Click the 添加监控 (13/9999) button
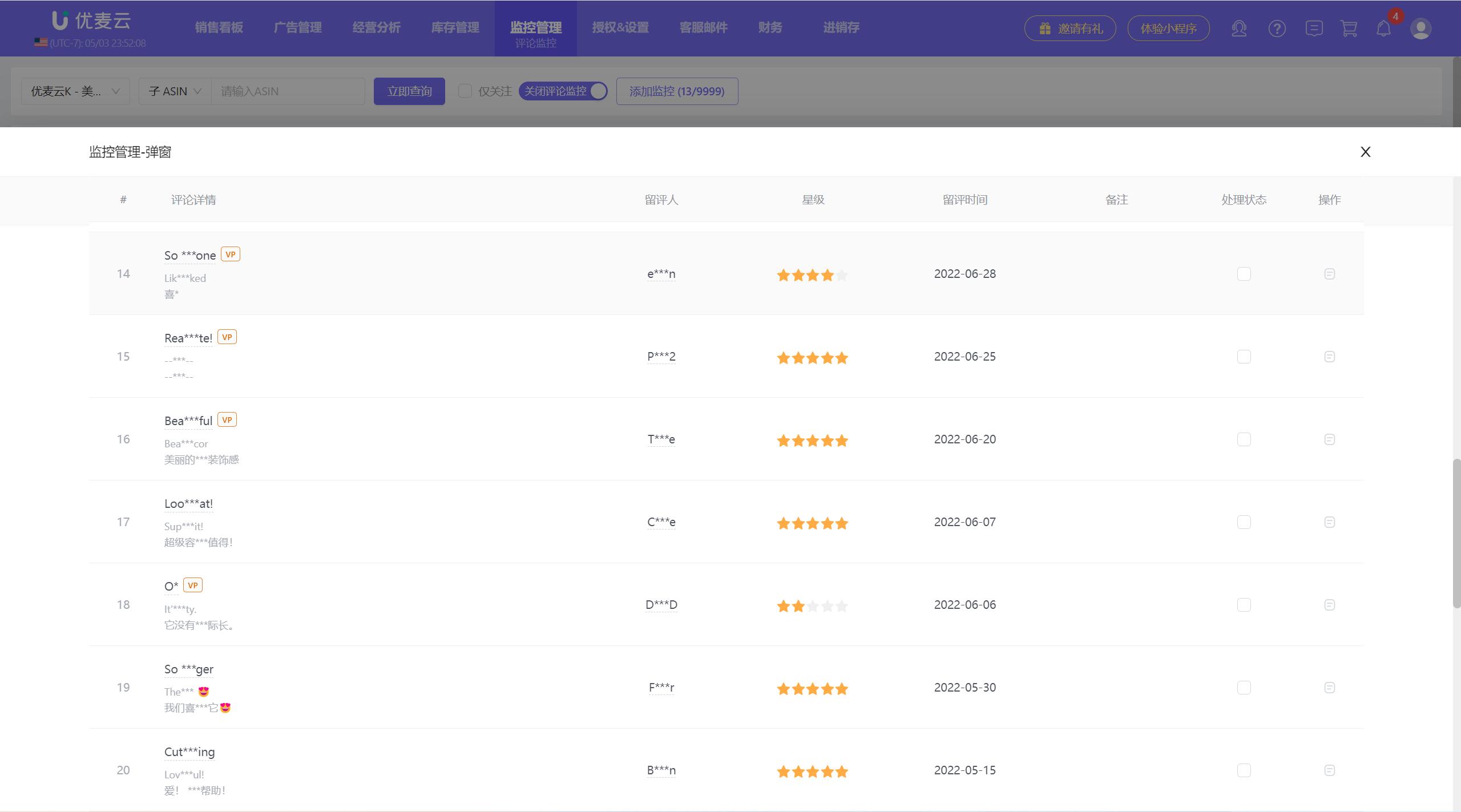The image size is (1461, 812). tap(677, 91)
